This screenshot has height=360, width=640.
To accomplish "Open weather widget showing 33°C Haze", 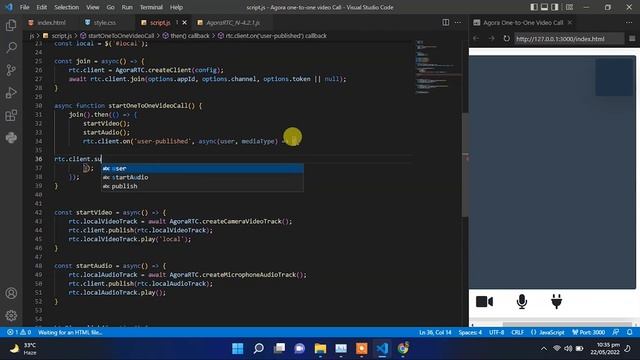I will coord(24,349).
